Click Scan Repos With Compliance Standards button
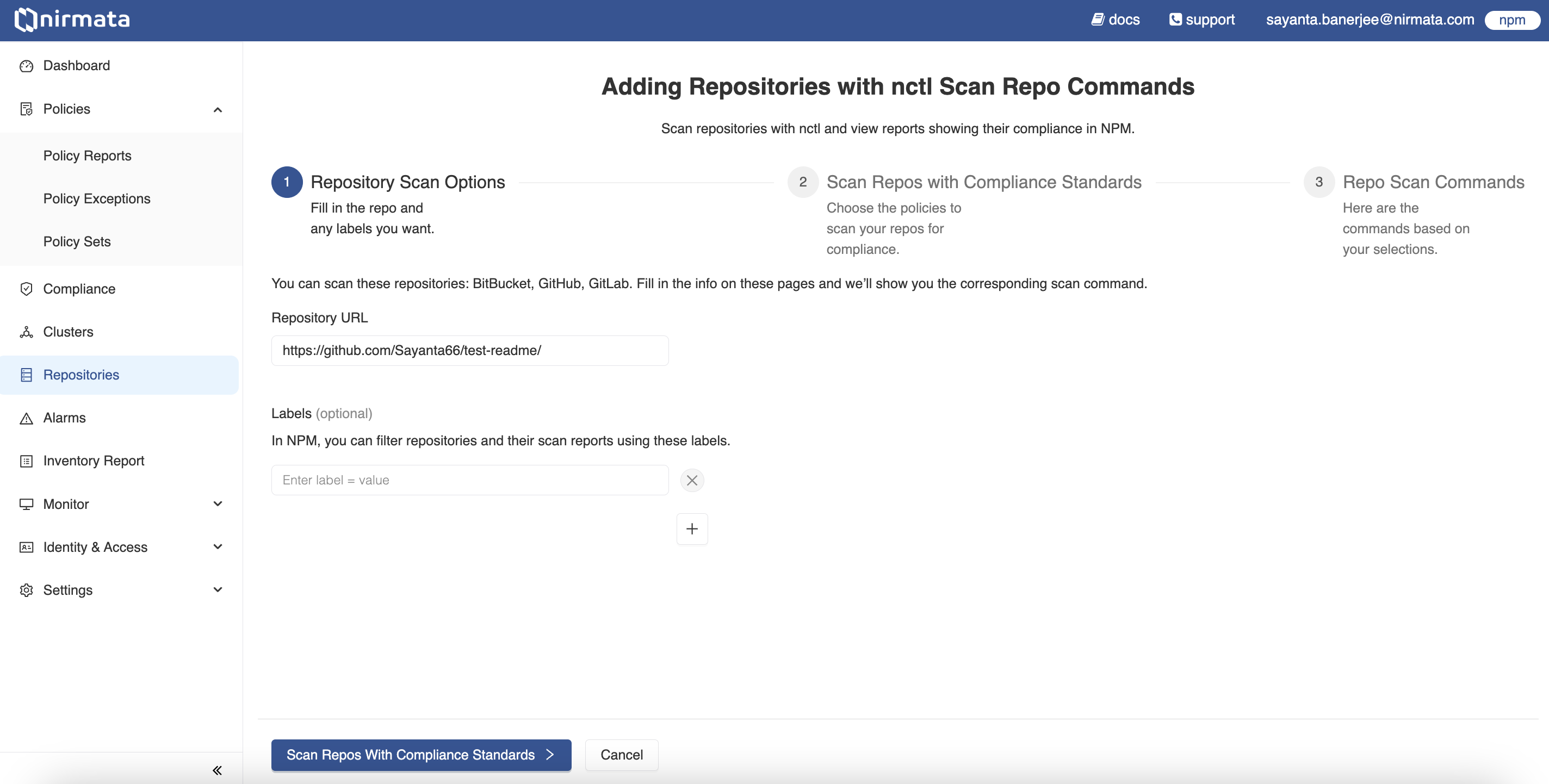 421,755
